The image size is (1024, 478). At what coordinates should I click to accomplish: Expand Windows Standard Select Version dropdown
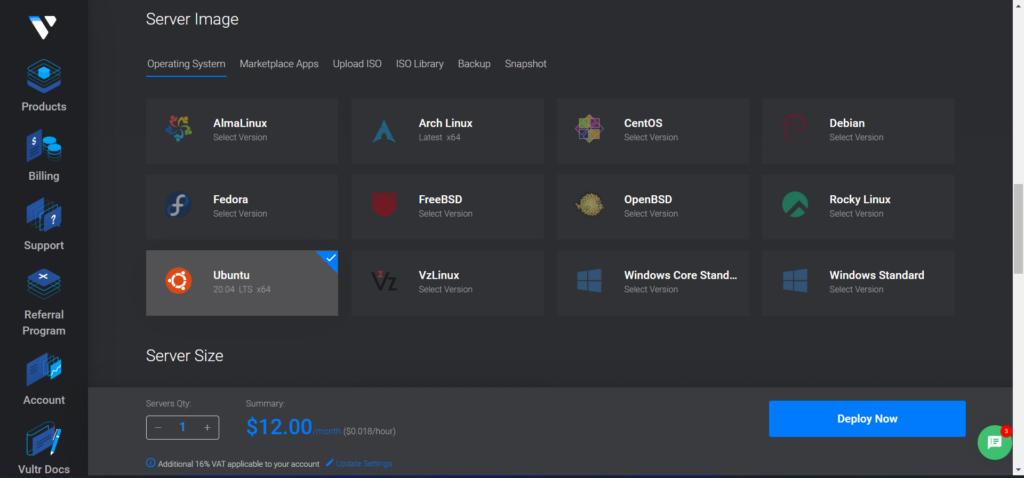(x=856, y=289)
